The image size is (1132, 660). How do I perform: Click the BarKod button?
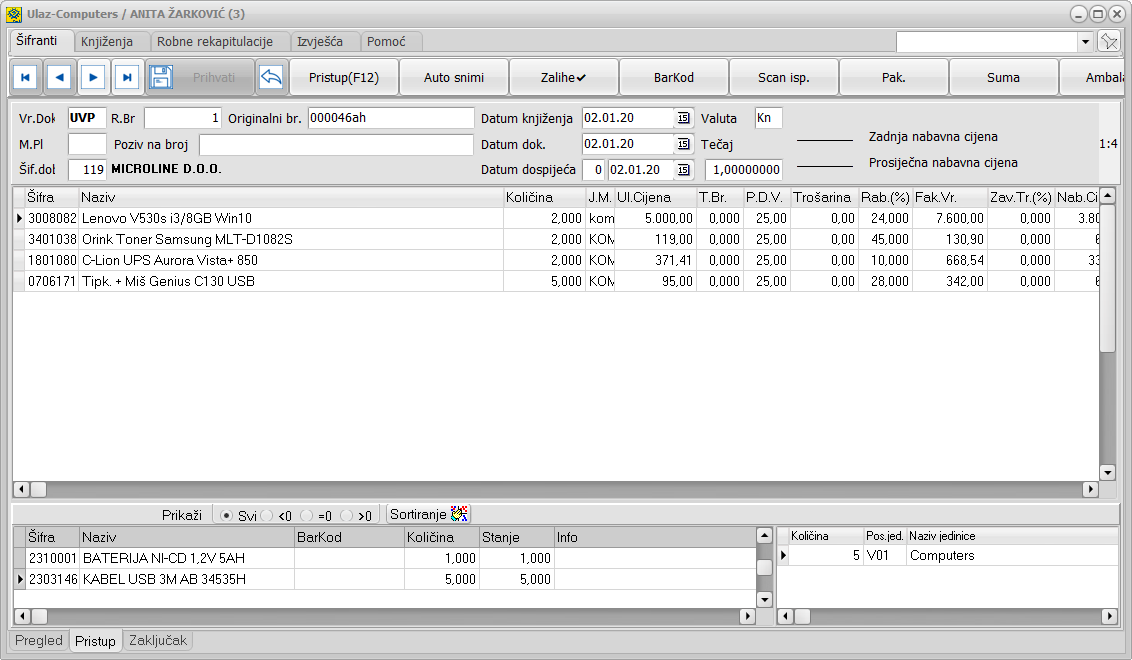pyautogui.click(x=674, y=77)
